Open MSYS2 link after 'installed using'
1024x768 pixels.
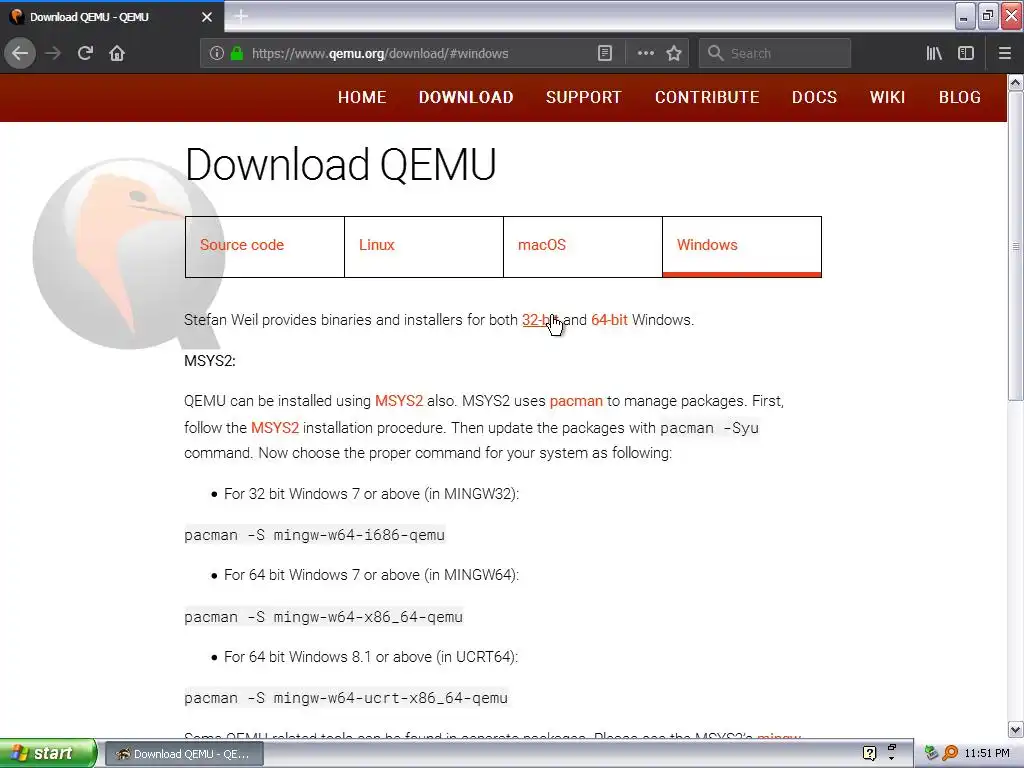(x=398, y=401)
